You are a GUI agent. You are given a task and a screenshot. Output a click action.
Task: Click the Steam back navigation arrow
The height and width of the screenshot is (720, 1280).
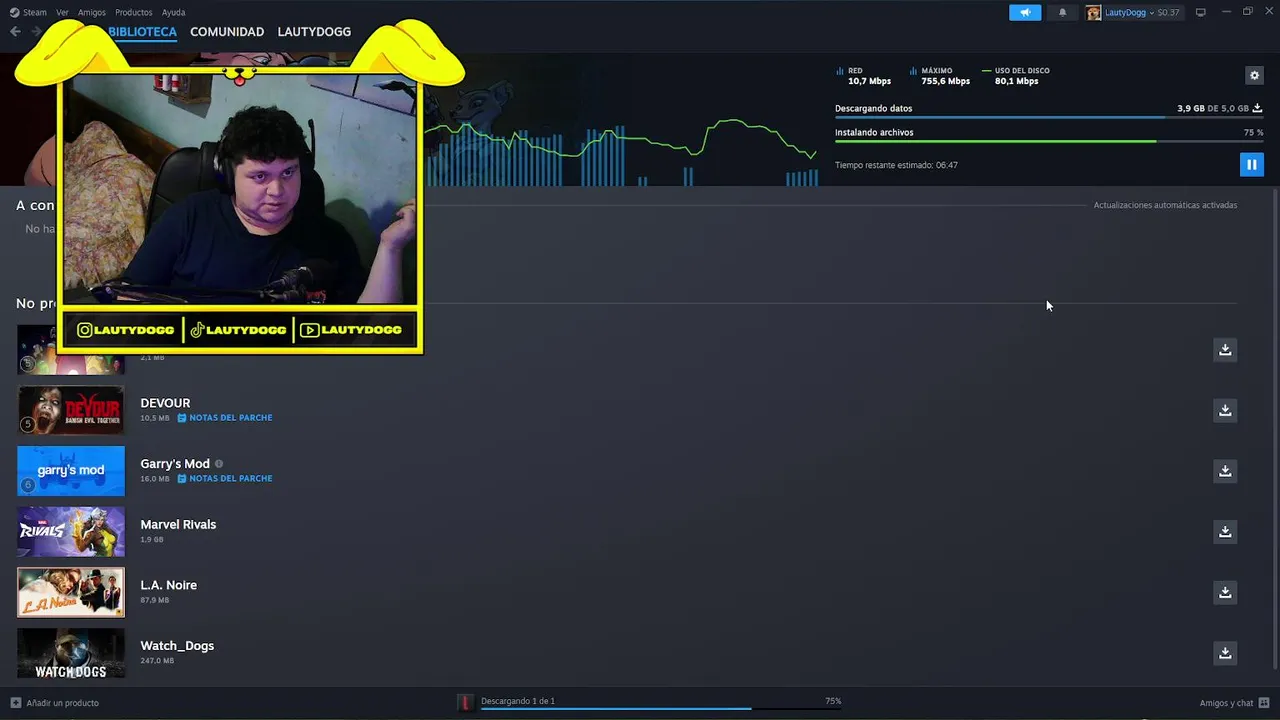[15, 32]
